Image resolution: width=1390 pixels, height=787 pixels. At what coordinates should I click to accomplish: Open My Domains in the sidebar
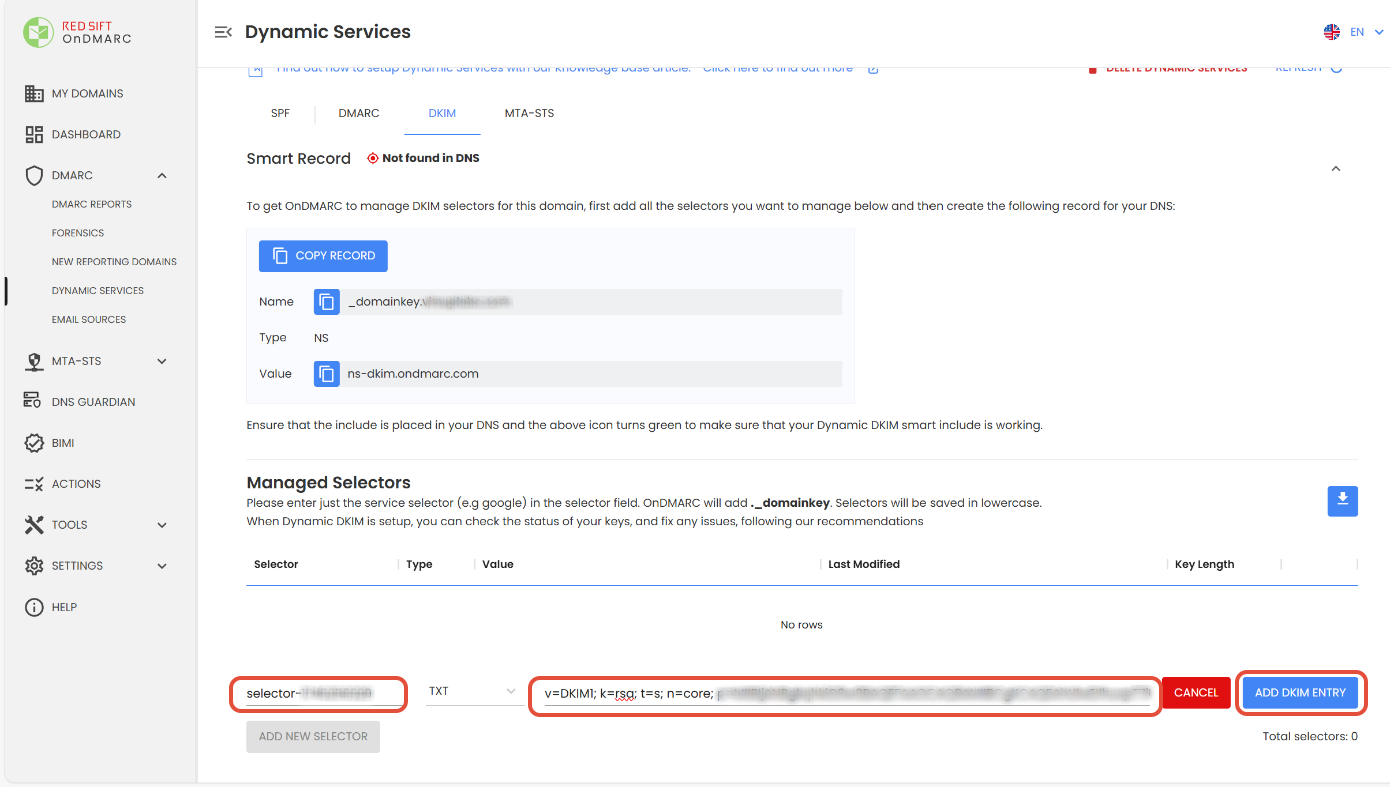tap(88, 93)
